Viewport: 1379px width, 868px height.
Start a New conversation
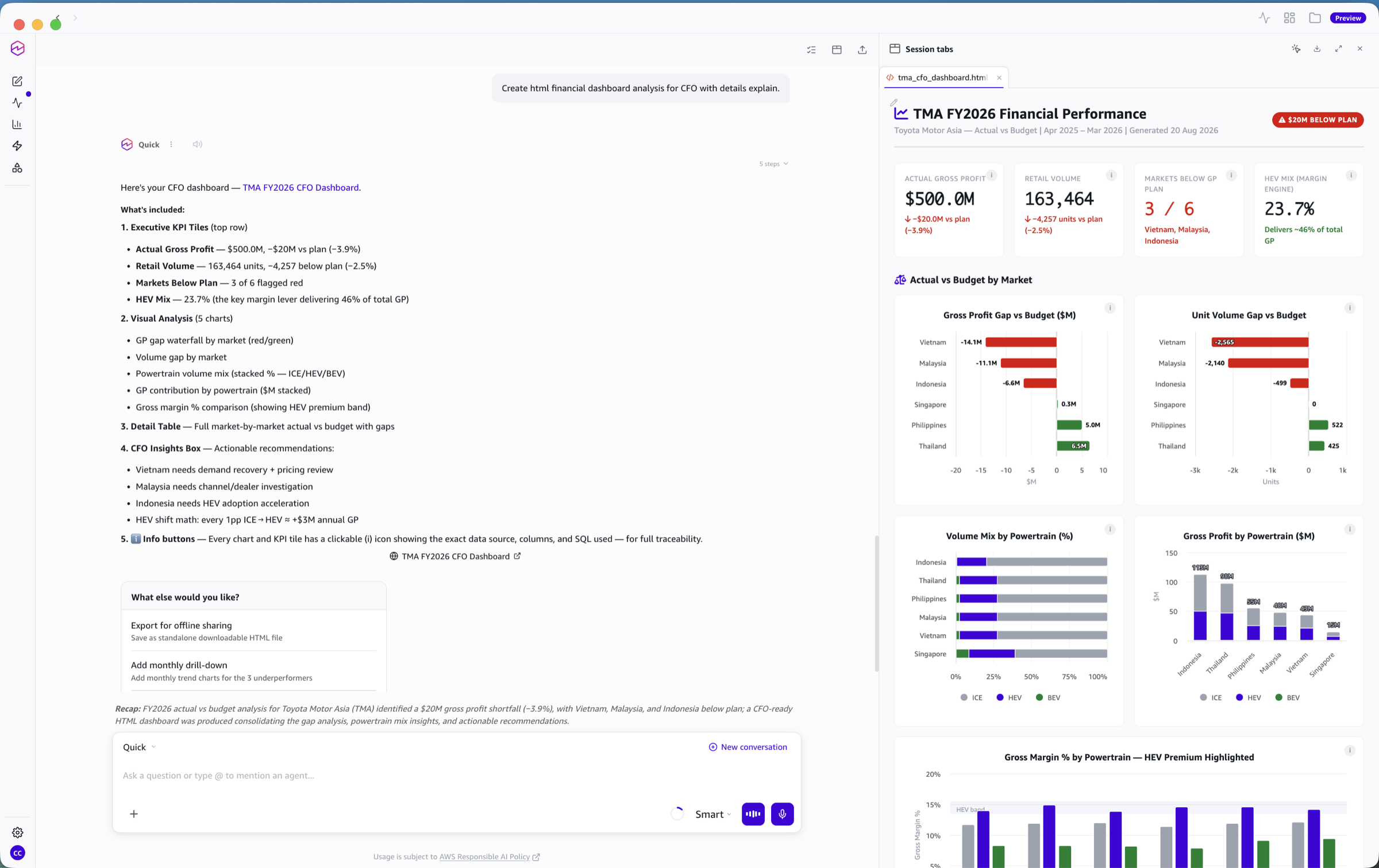[x=748, y=747]
